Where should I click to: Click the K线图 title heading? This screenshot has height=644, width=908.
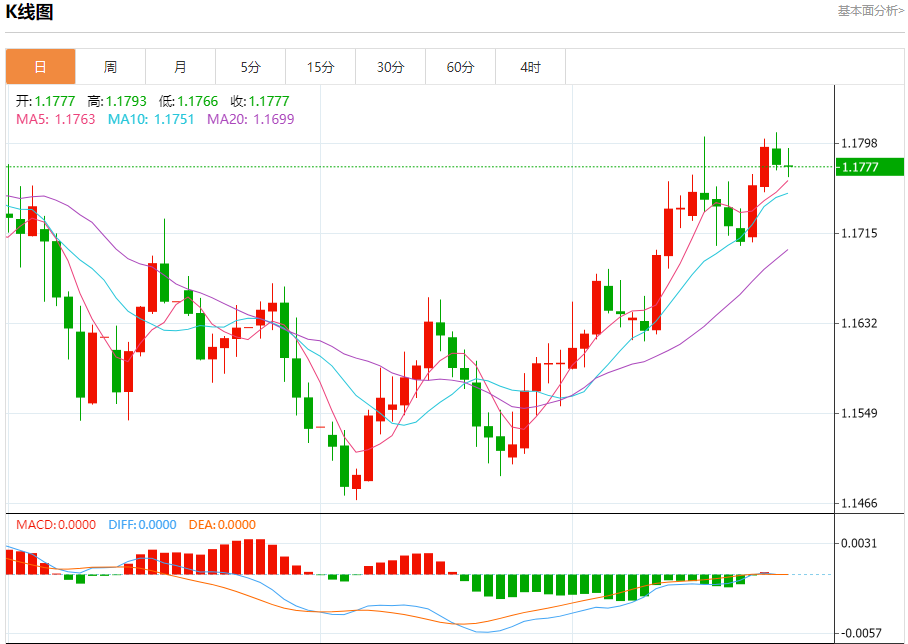click(30, 12)
